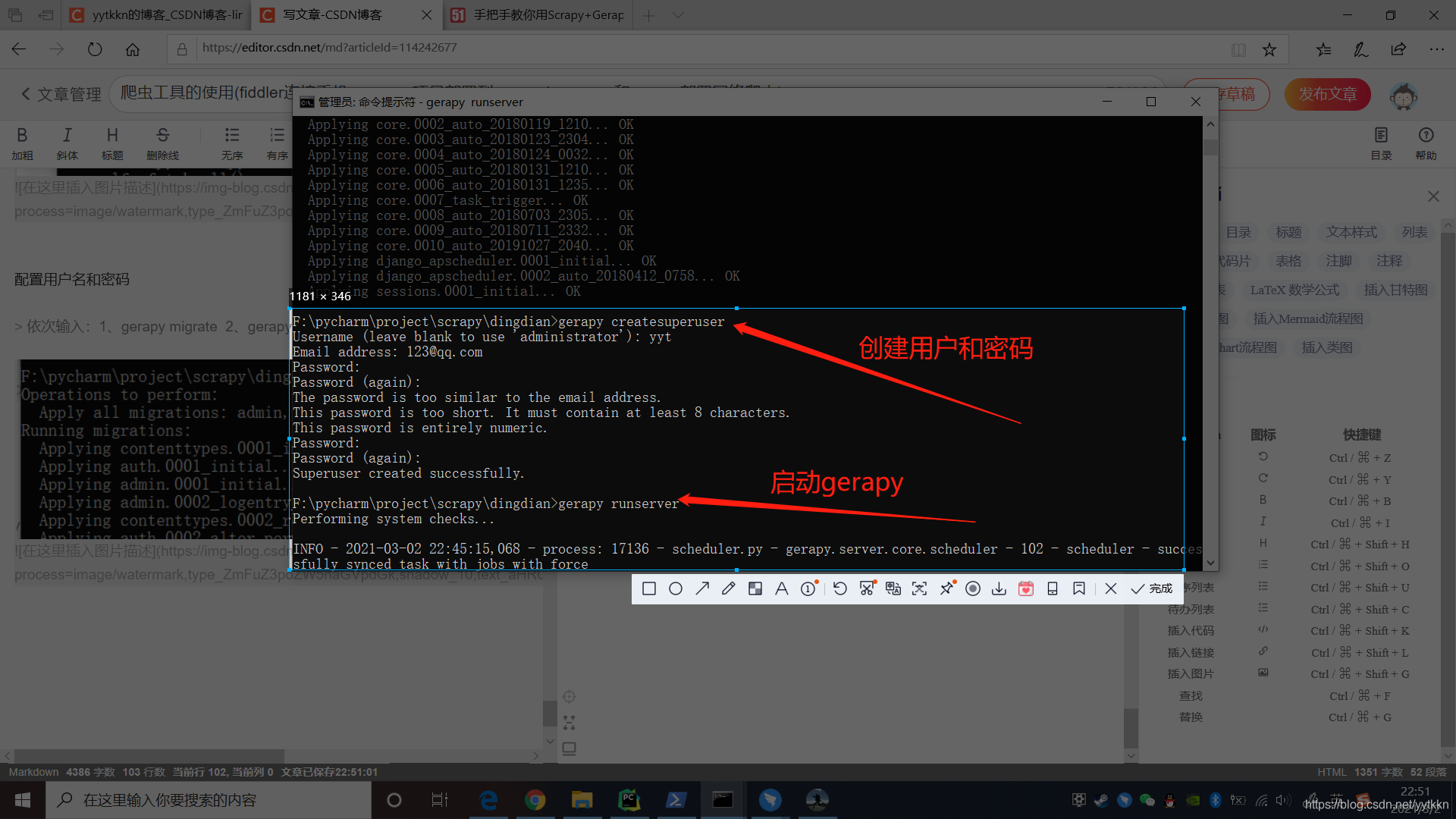Click the scissors long-capture icon
Image resolution: width=1456 pixels, height=819 pixels.
pos(867,589)
